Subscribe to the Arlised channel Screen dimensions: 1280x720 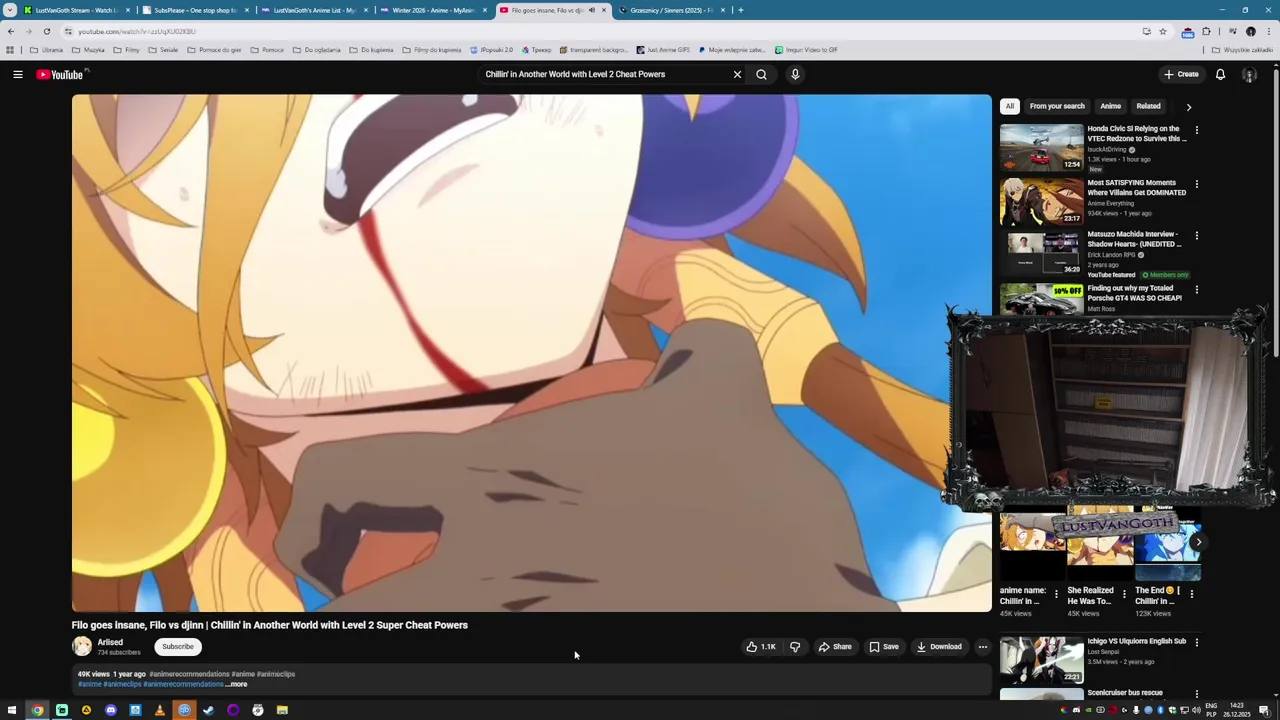tap(178, 647)
